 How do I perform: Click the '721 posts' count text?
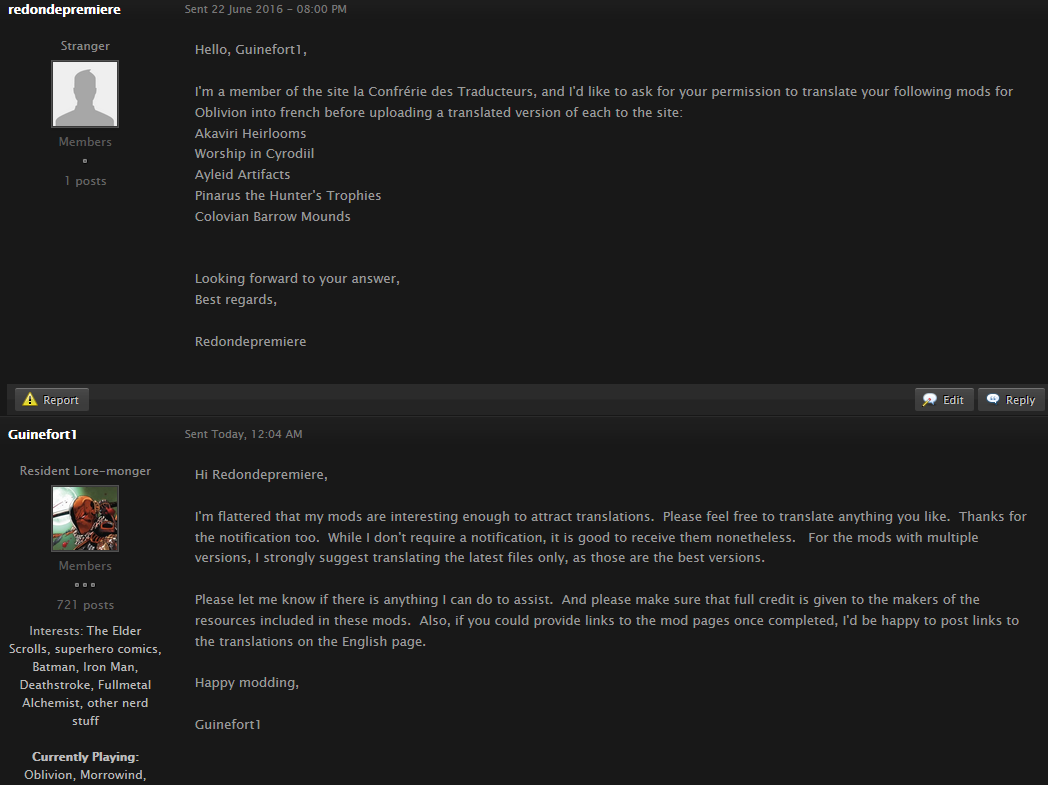(86, 605)
